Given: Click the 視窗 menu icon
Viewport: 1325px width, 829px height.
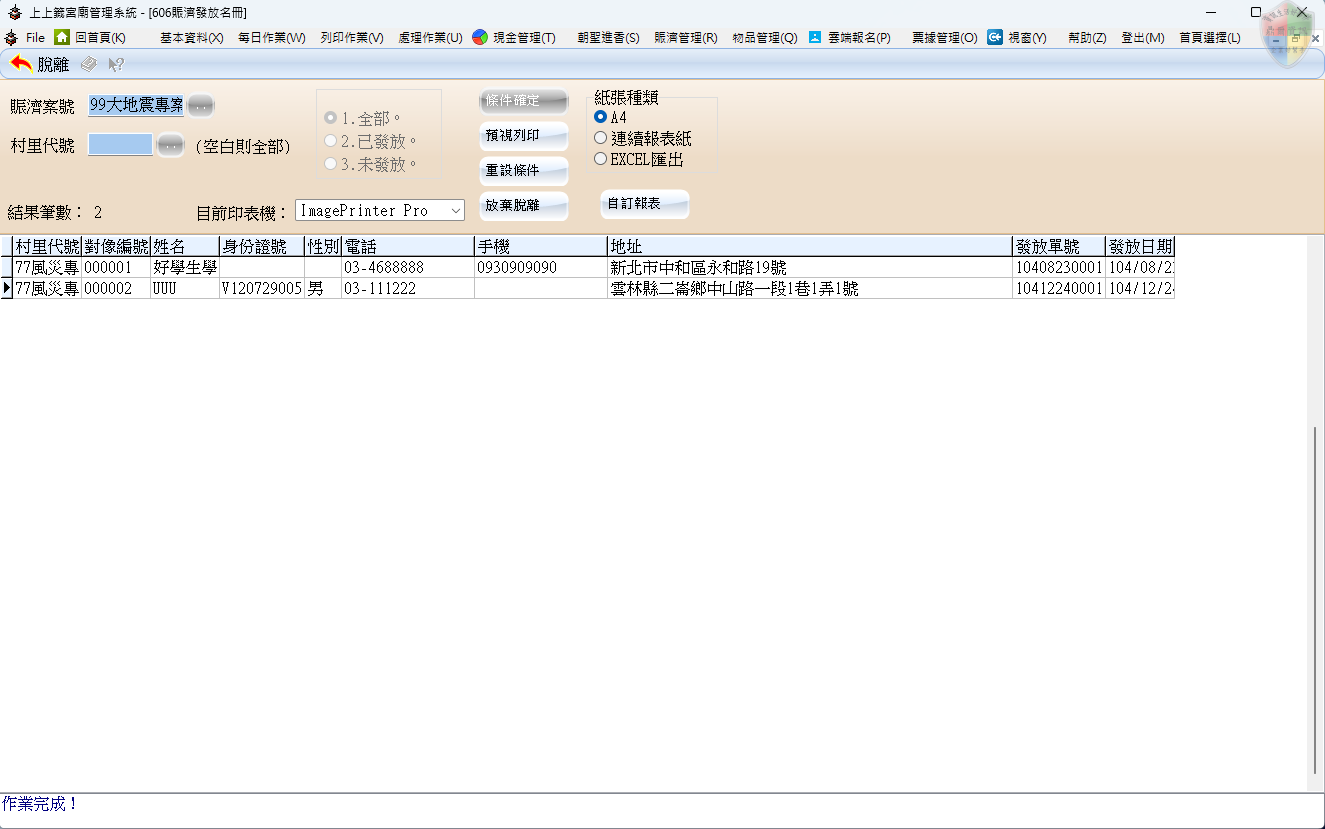Looking at the screenshot, I should pos(995,37).
